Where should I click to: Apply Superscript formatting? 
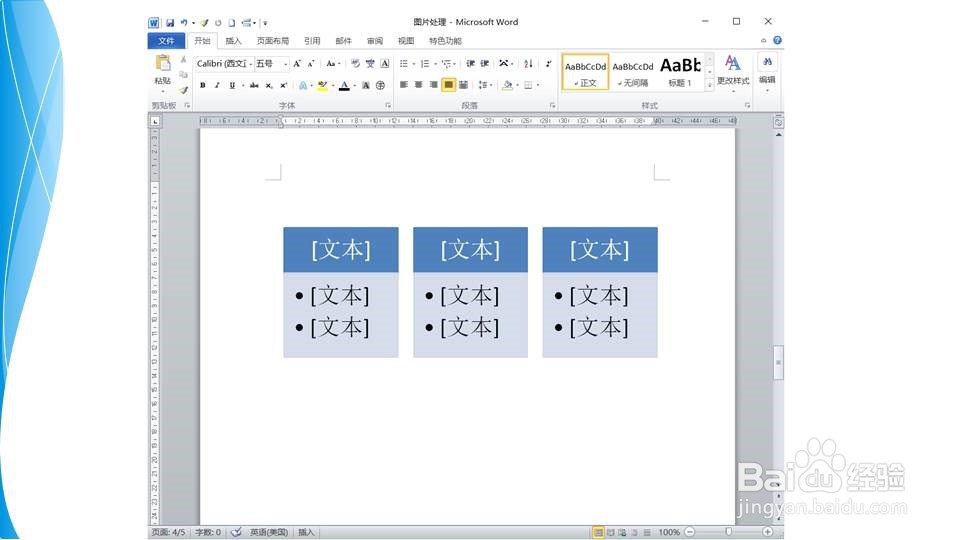click(x=283, y=86)
